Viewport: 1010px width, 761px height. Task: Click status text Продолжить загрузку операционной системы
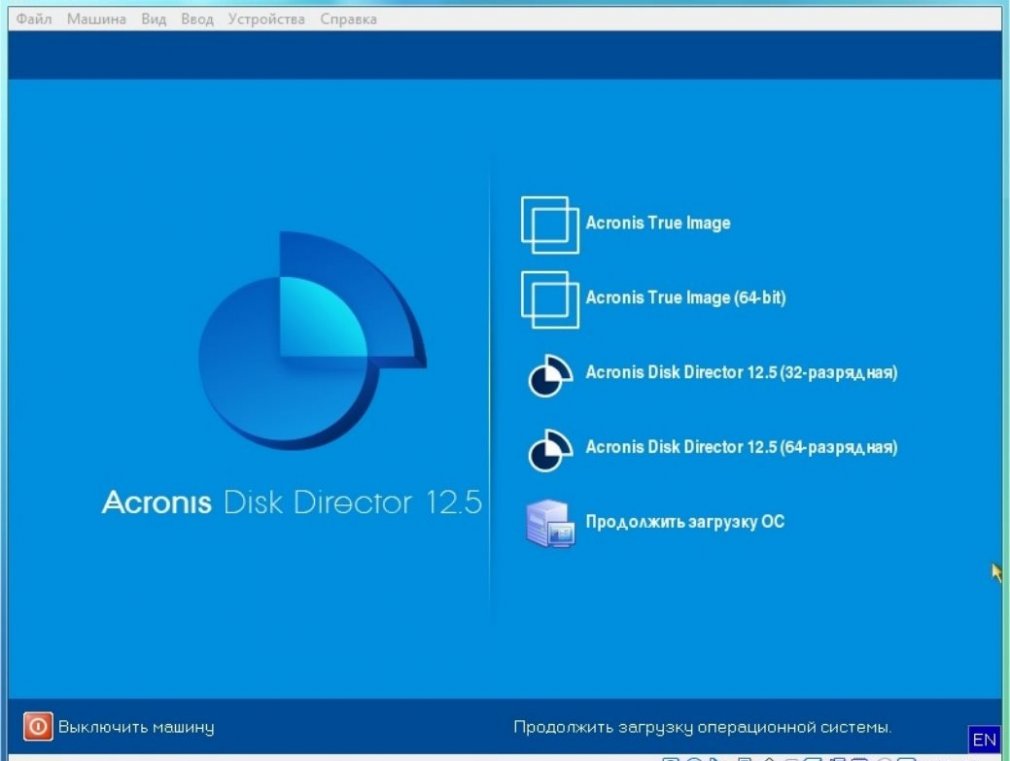click(702, 727)
